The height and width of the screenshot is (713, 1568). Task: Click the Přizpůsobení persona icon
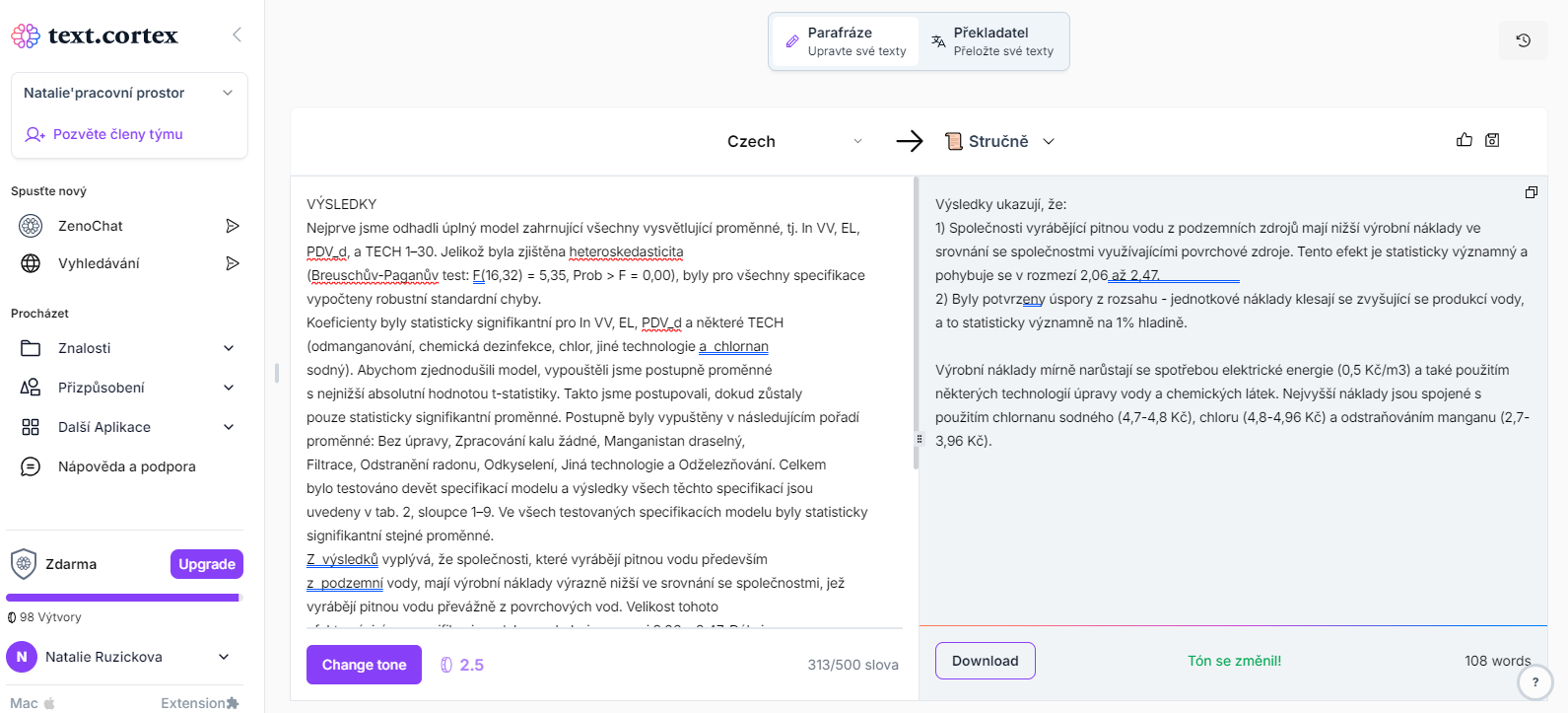coord(31,388)
